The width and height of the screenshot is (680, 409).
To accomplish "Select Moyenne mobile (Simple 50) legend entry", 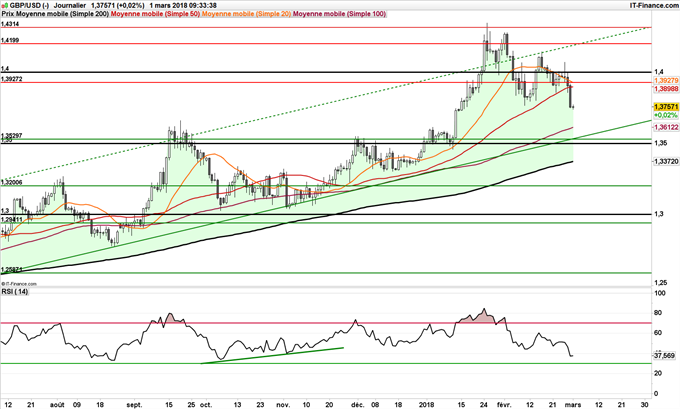I will click(156, 14).
